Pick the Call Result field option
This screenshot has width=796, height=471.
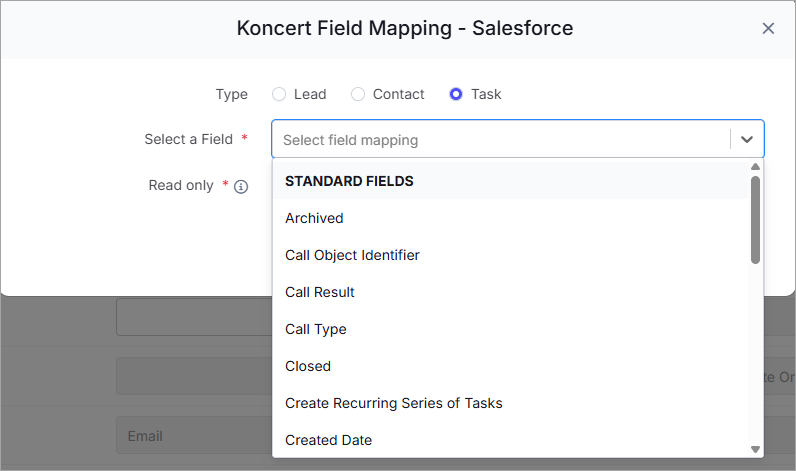pos(511,292)
